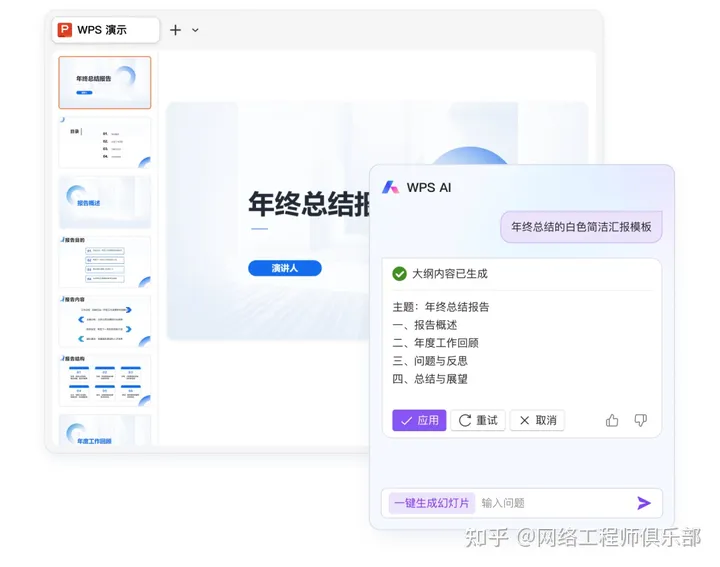720x567 pixels.
Task: Select the 年终总结报告 title slide thumbnail
Action: point(105,83)
